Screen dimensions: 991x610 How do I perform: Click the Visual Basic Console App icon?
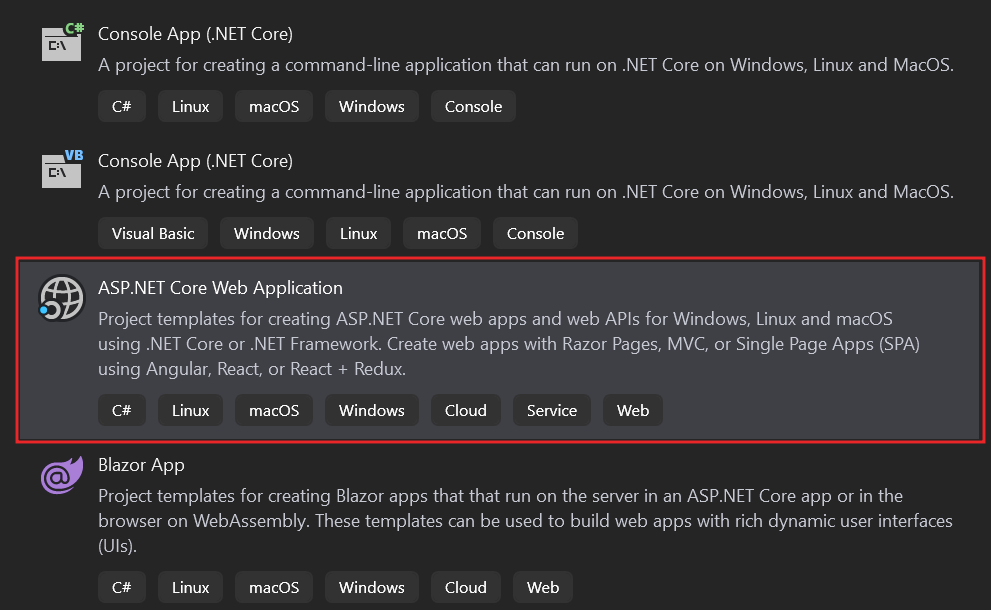pos(61,170)
